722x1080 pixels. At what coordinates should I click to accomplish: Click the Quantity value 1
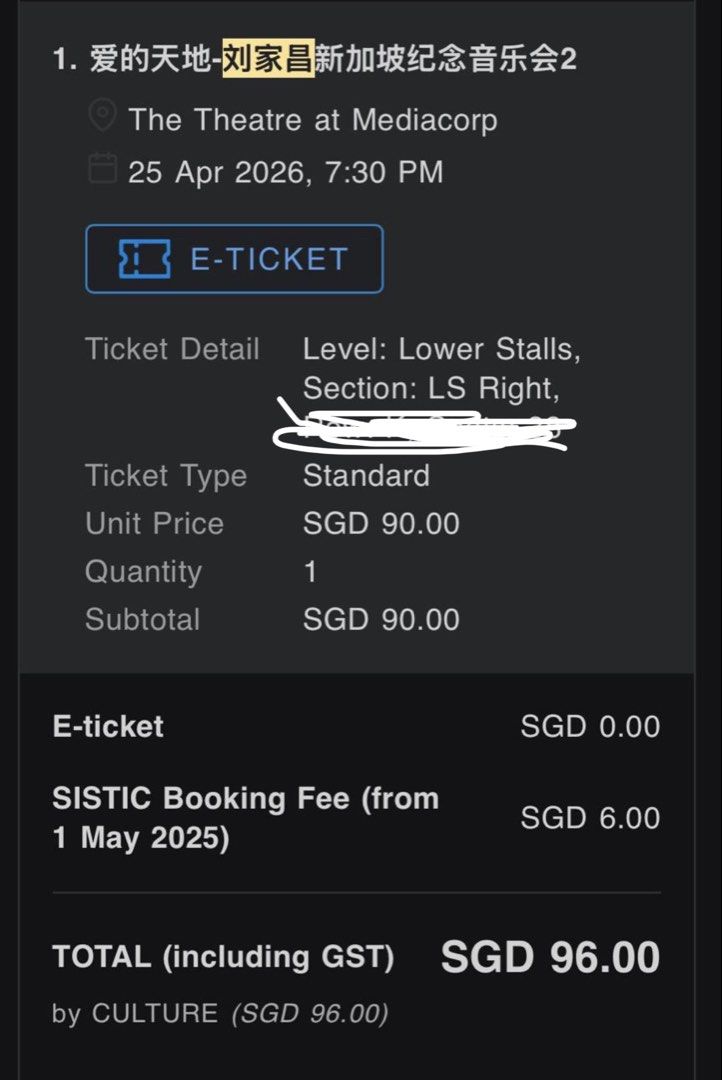point(310,571)
